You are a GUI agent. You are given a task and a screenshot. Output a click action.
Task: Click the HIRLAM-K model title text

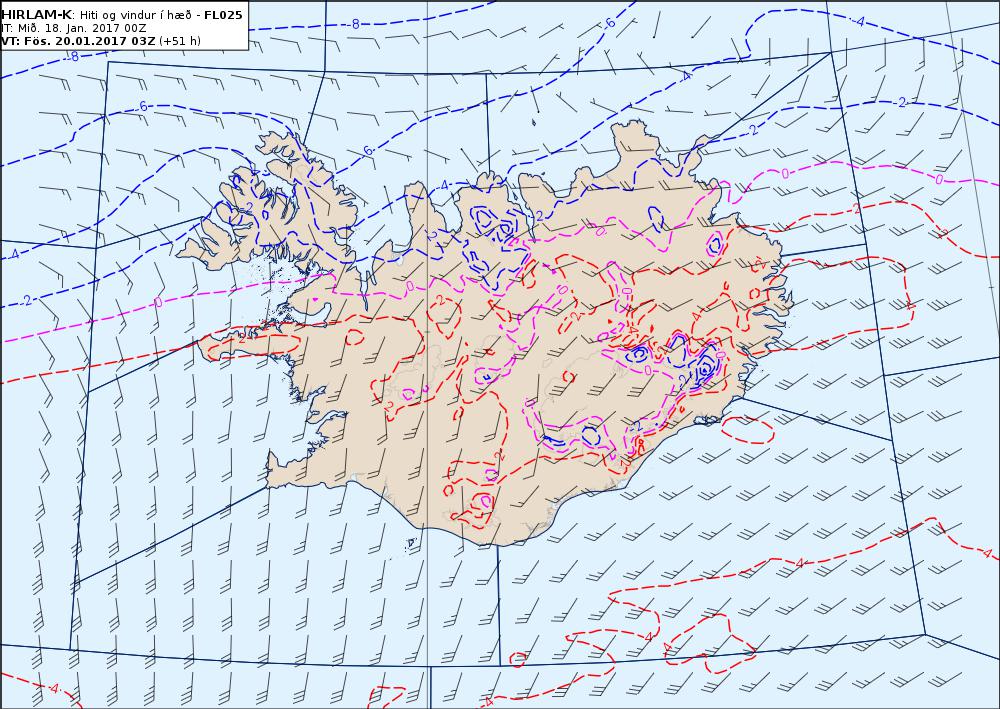point(37,15)
